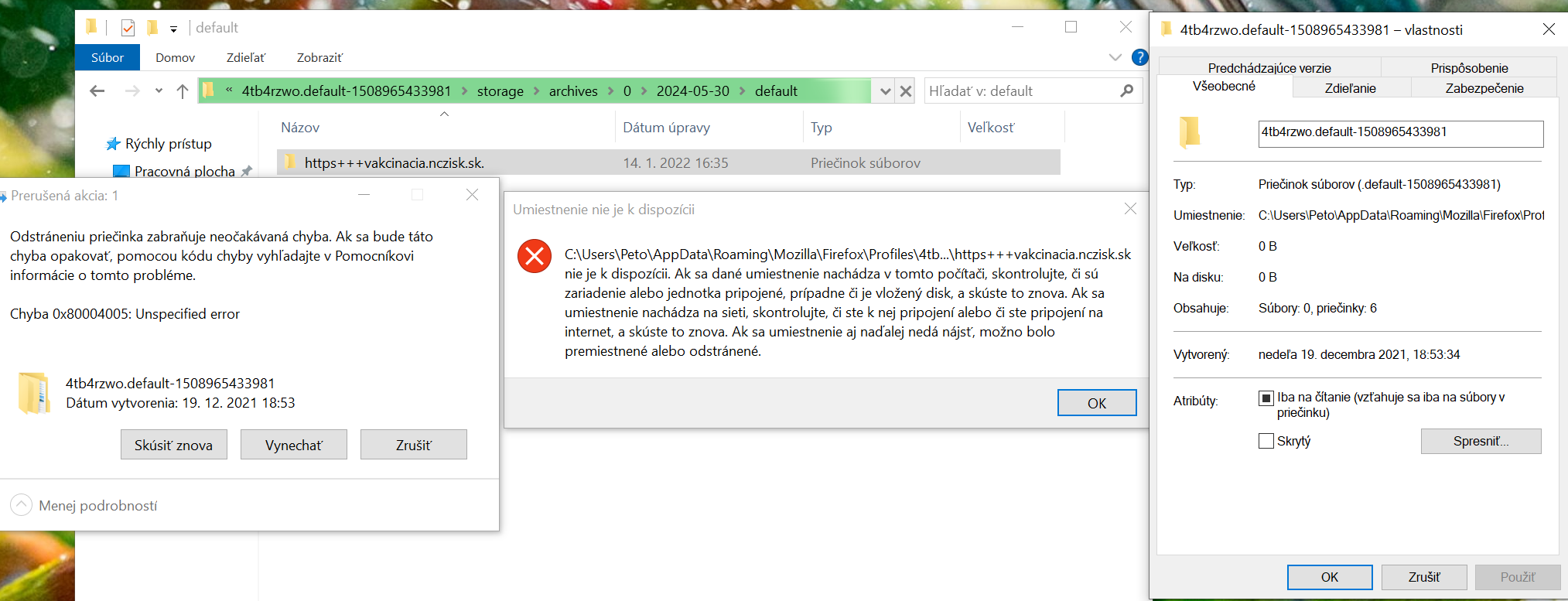Toggle the Iba na čítanie checkbox
Screen dimensions: 1568x601
pyautogui.click(x=1266, y=398)
